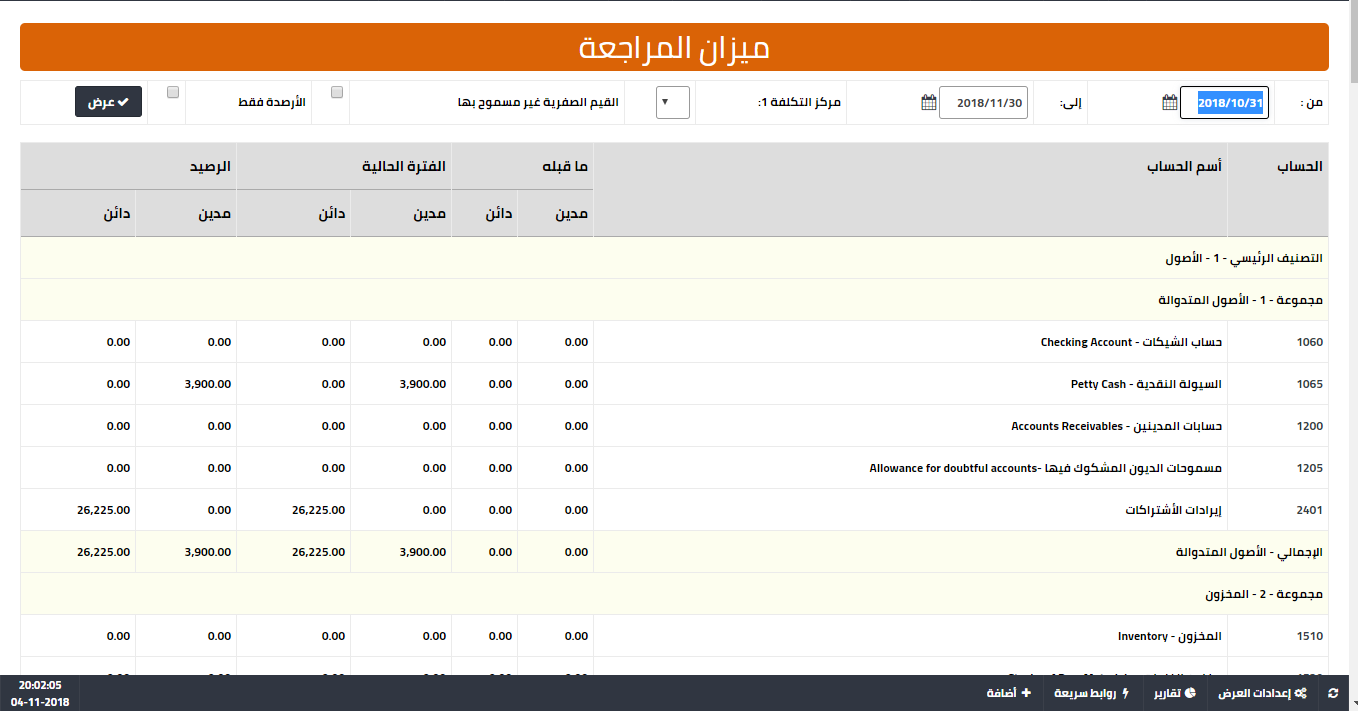Image resolution: width=1358 pixels, height=711 pixels.
Task: Click the ميزان المراجعة page title banner
Action: (674, 48)
